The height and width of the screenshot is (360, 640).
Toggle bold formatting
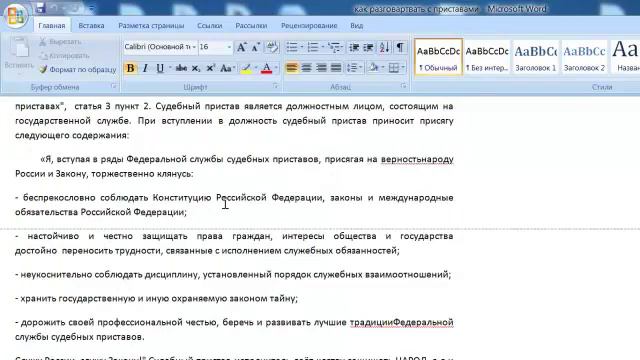click(x=130, y=68)
